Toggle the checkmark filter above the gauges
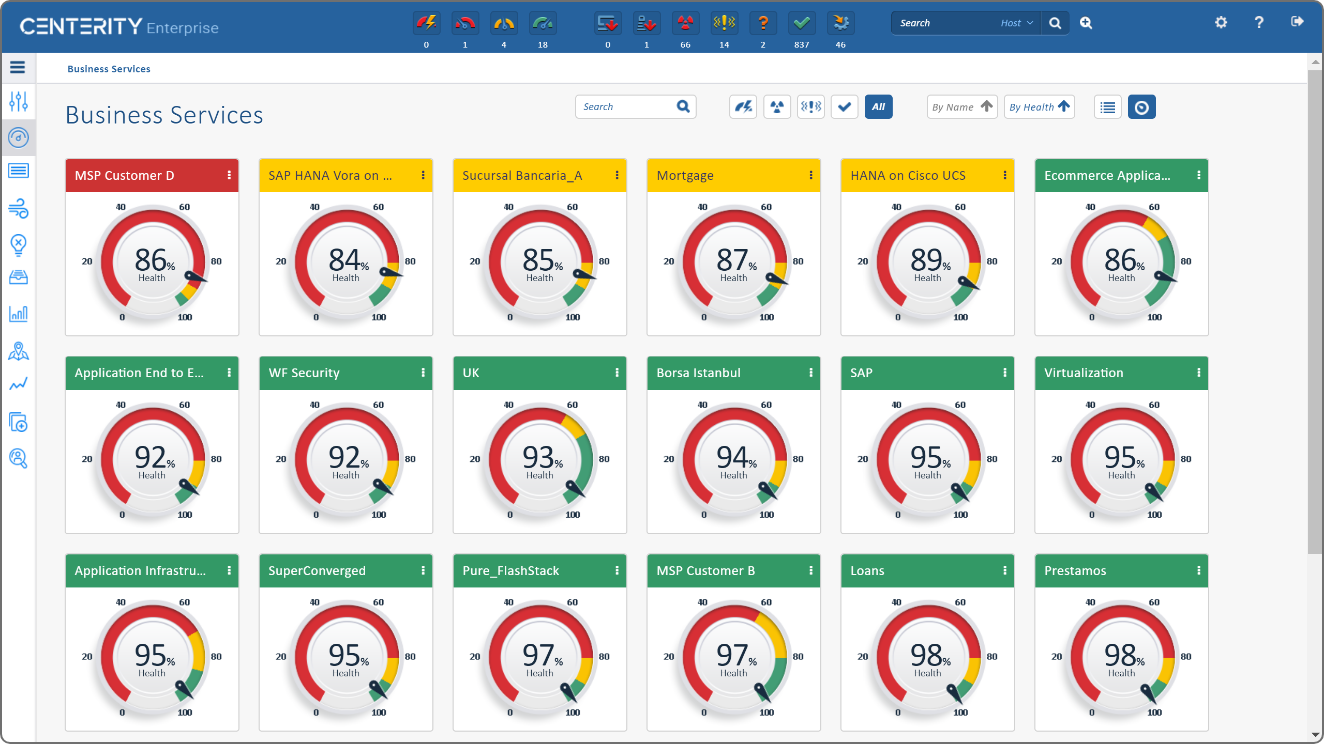 point(844,106)
